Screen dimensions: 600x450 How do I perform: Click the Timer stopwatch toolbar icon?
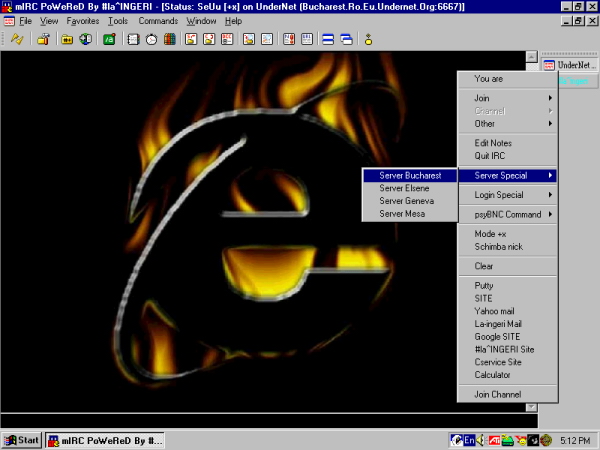[x=152, y=39]
